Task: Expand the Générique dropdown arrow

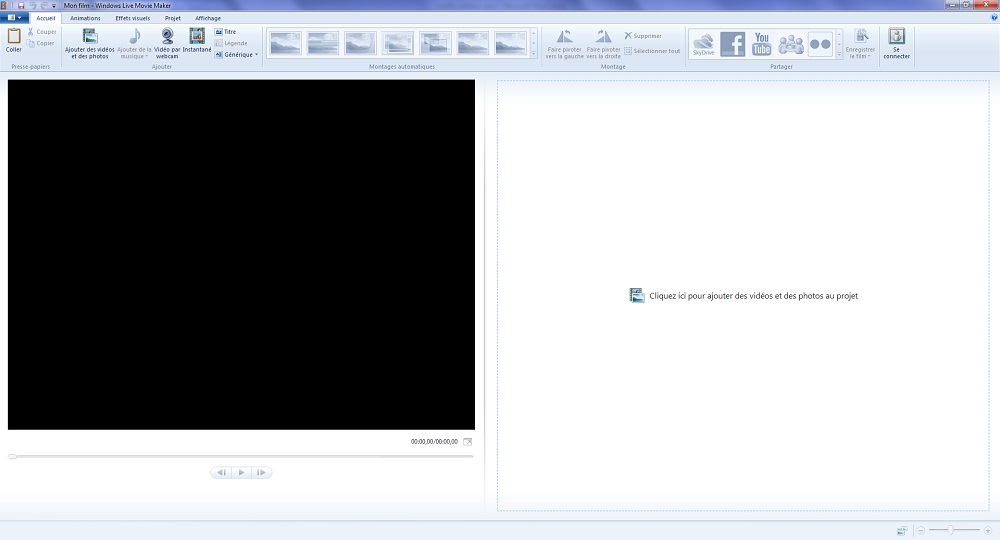Action: pyautogui.click(x=256, y=55)
